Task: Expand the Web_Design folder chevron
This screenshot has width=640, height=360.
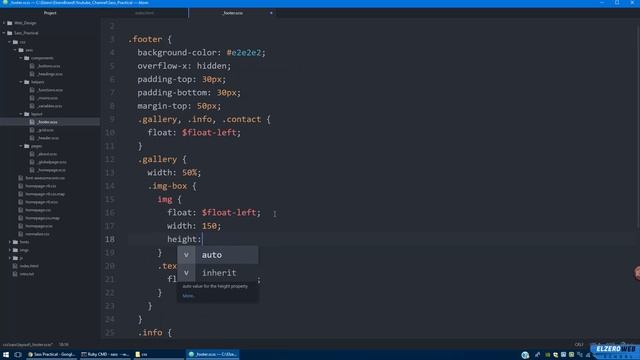Action: 4,23
